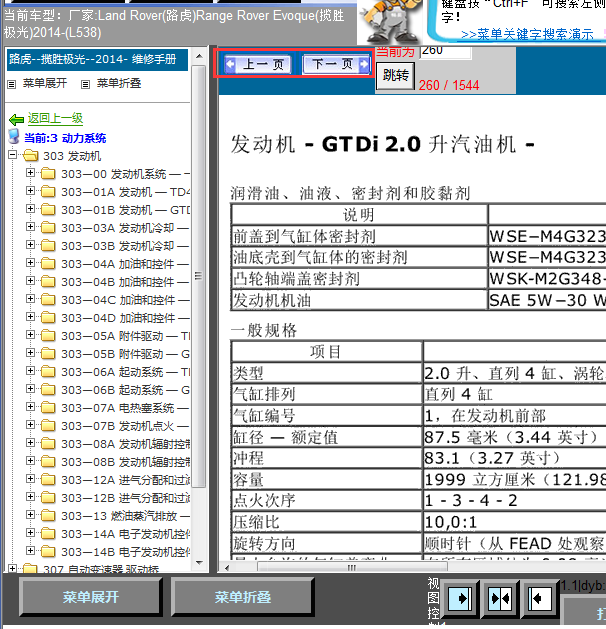
Task: Expand 303-05A 附件驱动 node
Action: point(30,335)
